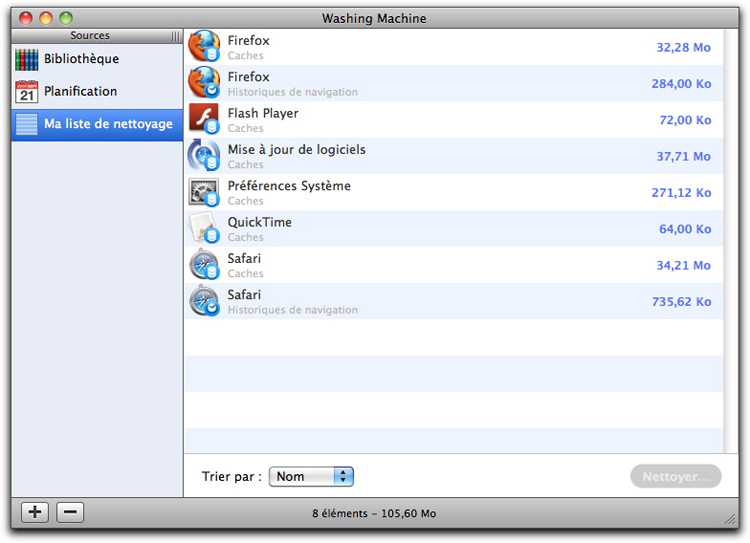Image resolution: width=750 pixels, height=543 pixels.
Task: Select the '37,71 Mo' size value
Action: click(683, 156)
